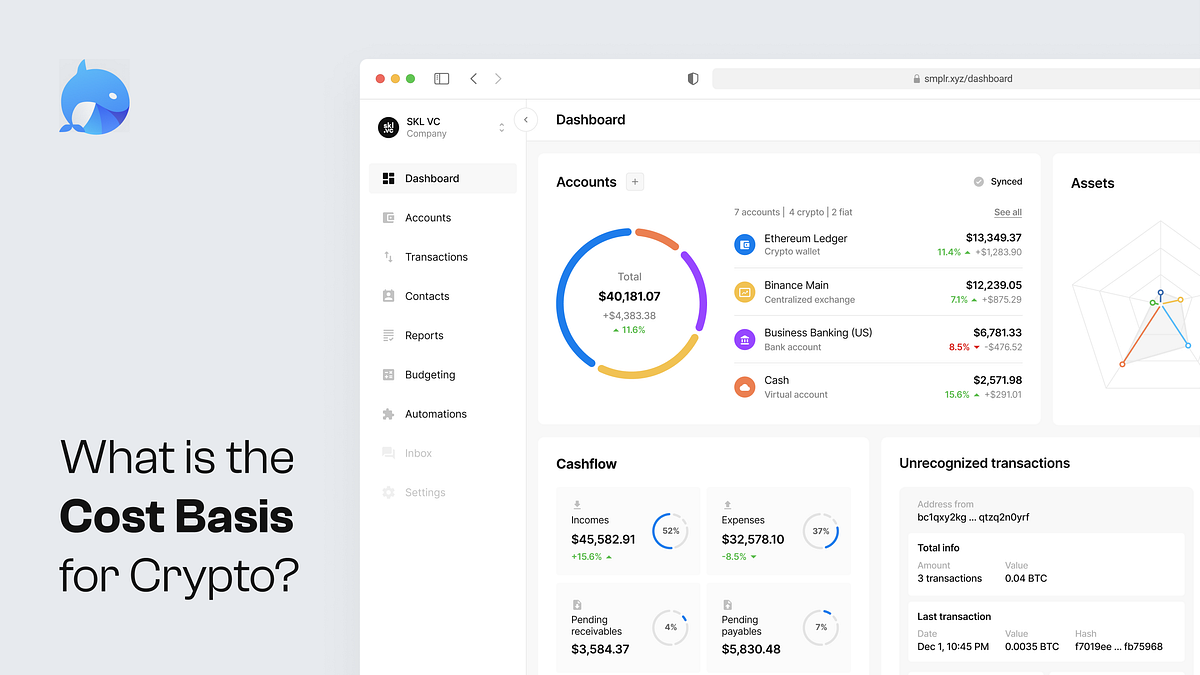Click the Synced status indicator

point(999,182)
